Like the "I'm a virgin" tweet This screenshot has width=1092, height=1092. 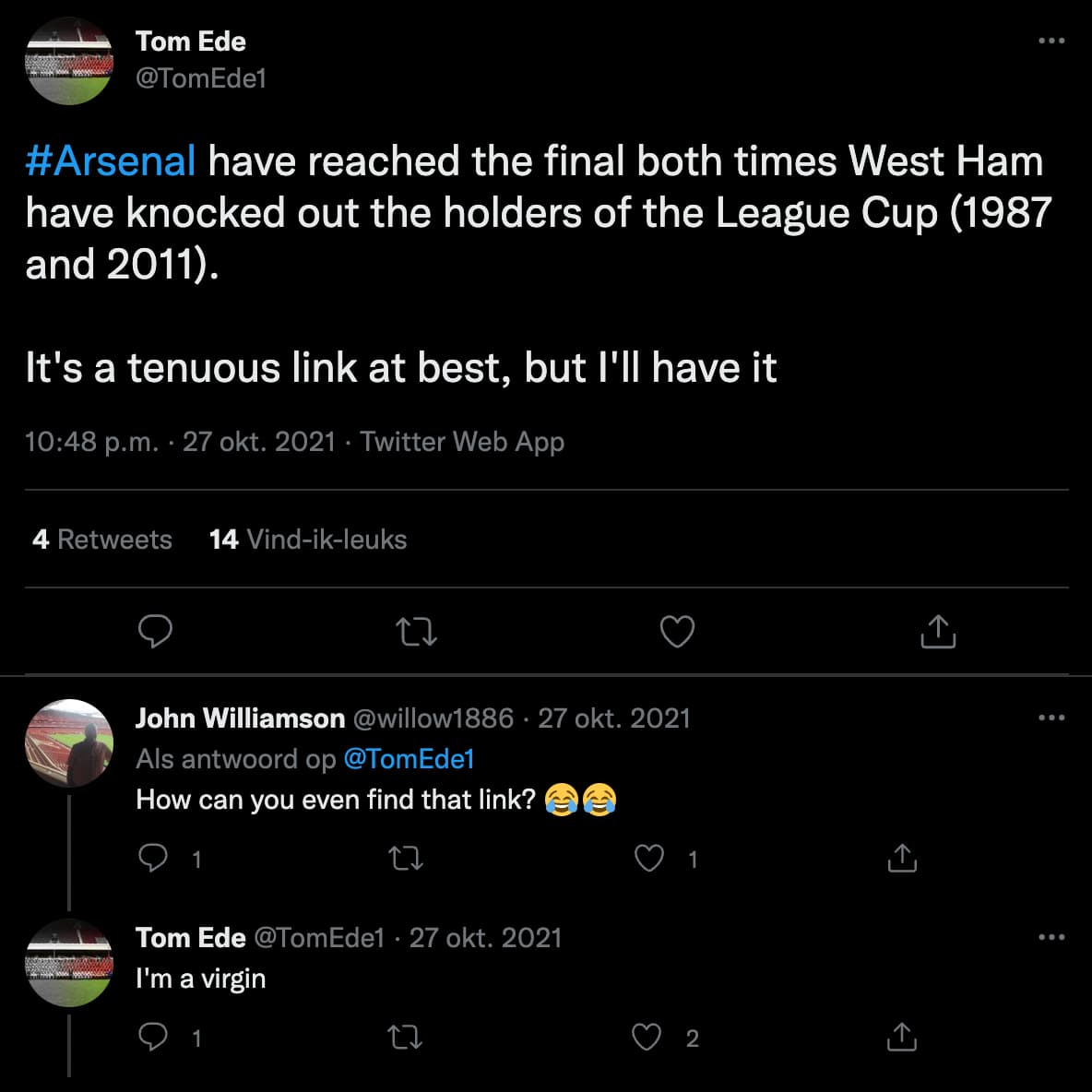click(x=647, y=1037)
